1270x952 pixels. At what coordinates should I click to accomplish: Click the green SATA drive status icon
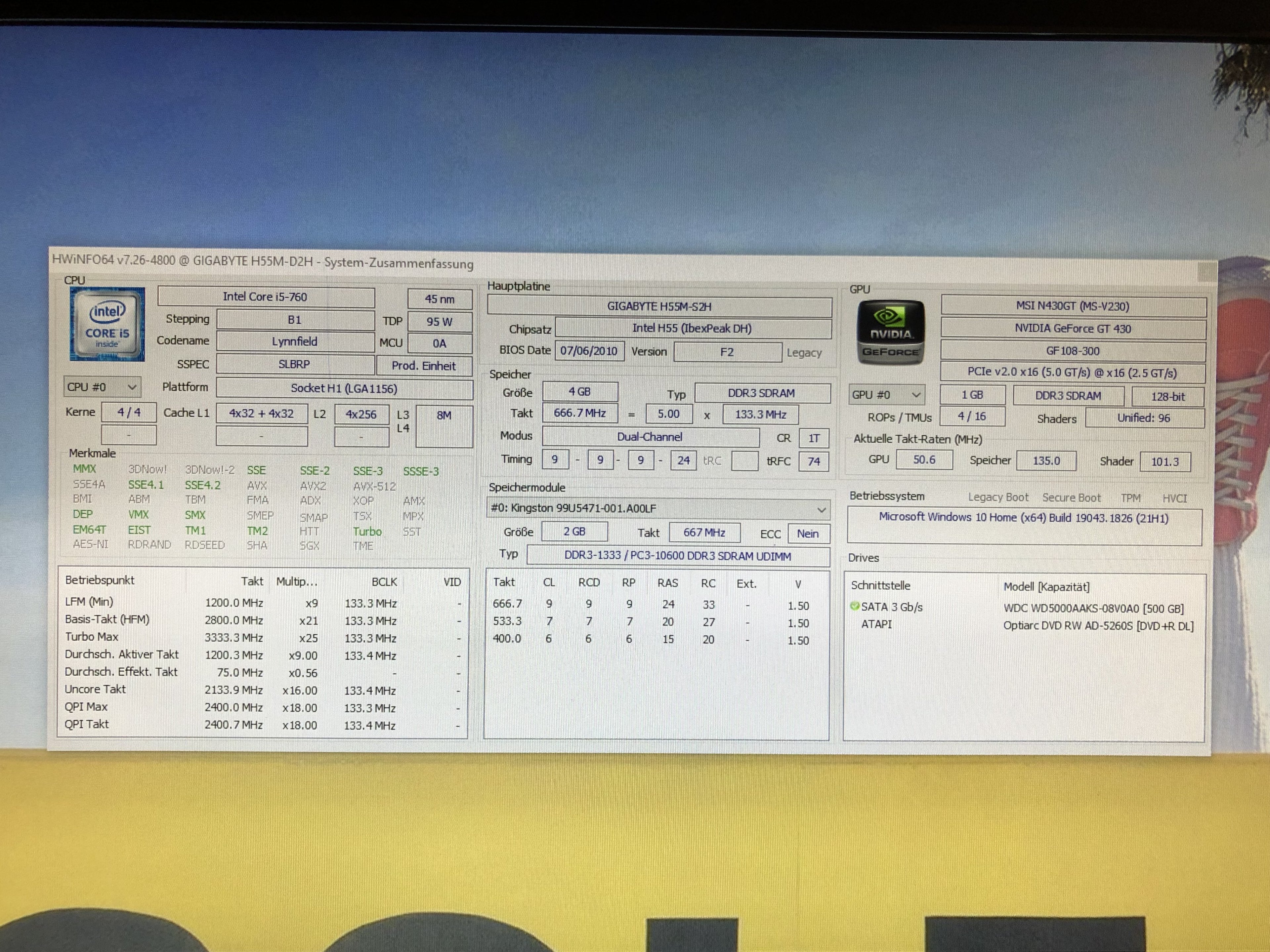tap(854, 606)
